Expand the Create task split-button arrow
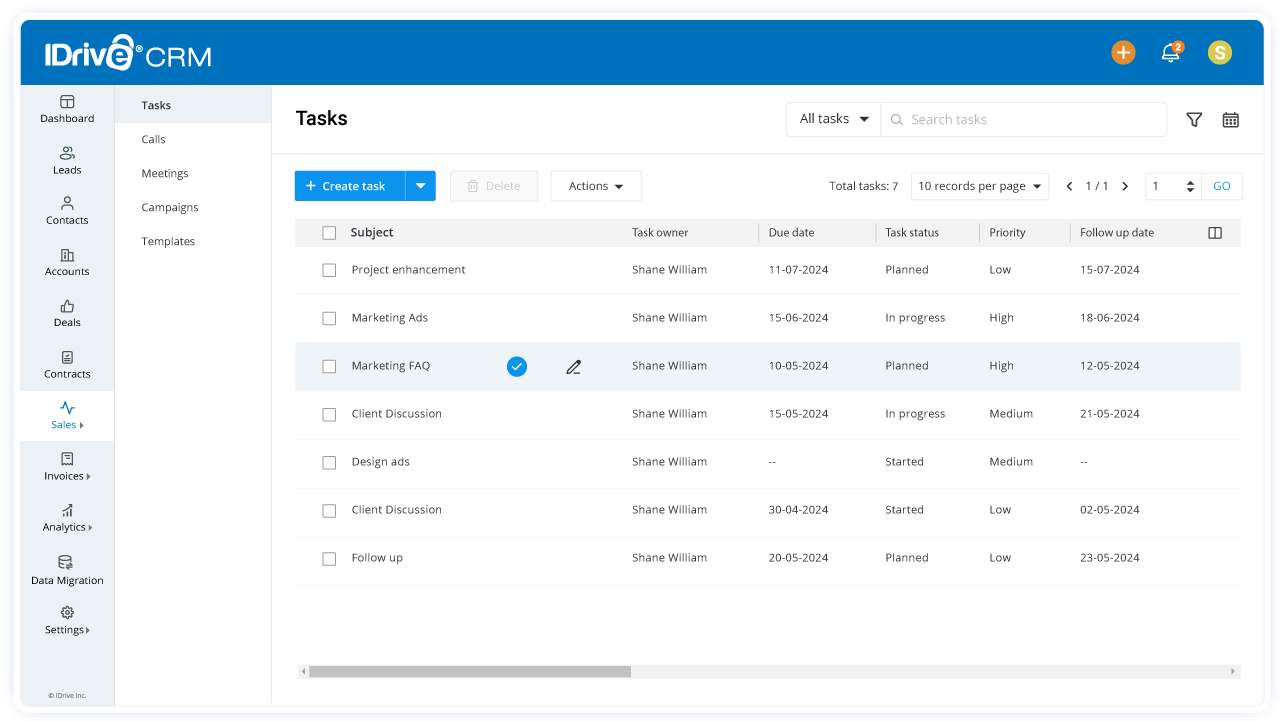Screen dimensions: 1282x722 pos(420,186)
